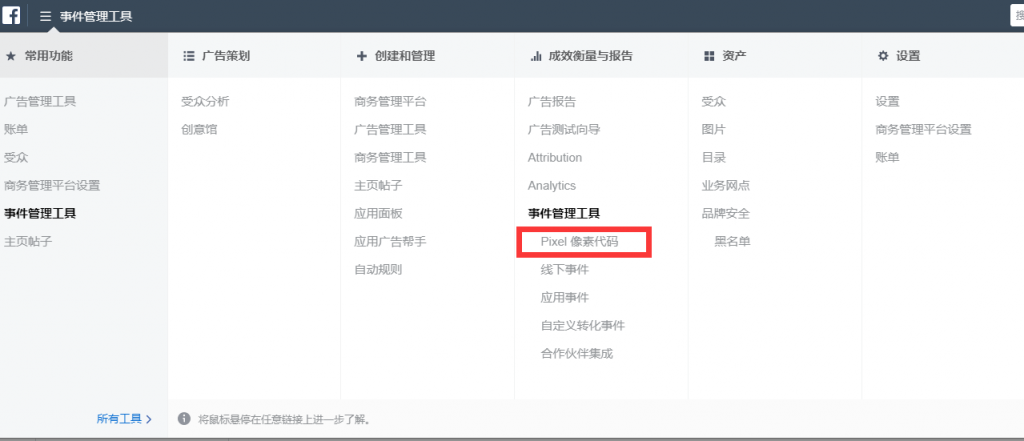1024x441 pixels.
Task: Open 受众分析 link
Action: click(x=205, y=101)
